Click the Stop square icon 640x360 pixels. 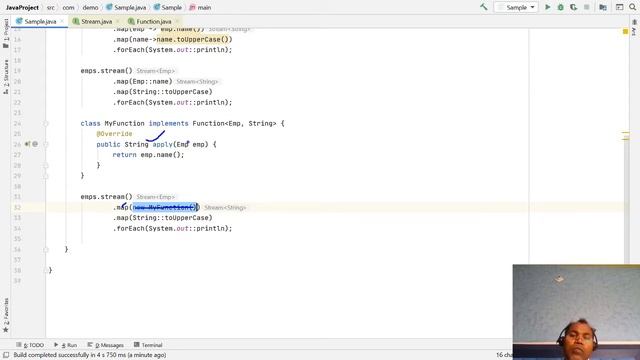(x=587, y=7)
